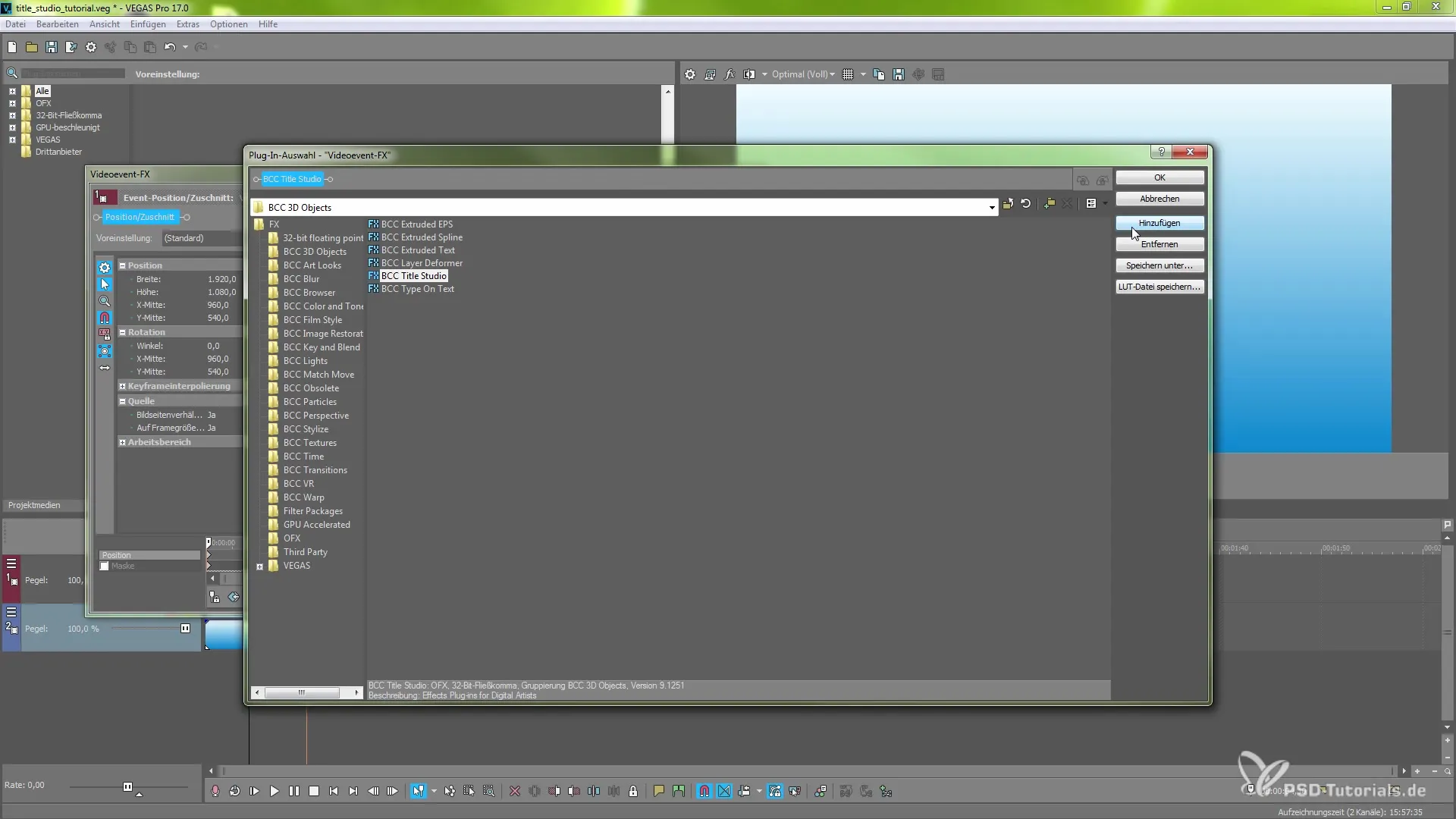Go to end of project
Viewport: 1456px width, 819px height.
[353, 791]
